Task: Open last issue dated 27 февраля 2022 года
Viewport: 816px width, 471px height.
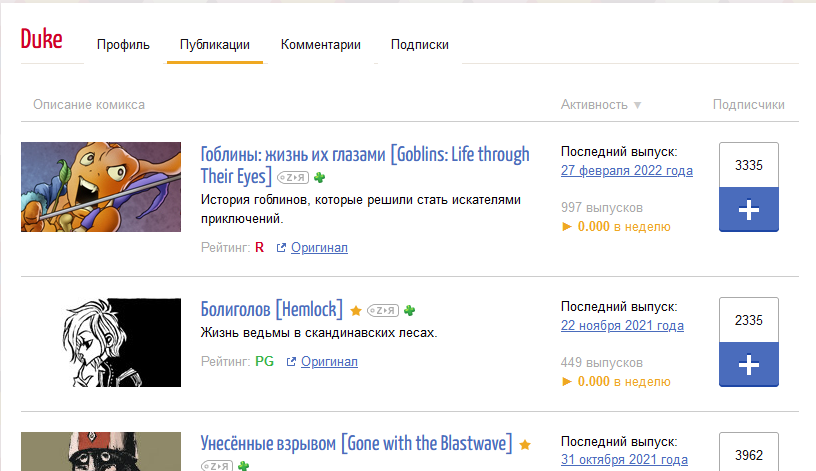Action: [x=627, y=171]
